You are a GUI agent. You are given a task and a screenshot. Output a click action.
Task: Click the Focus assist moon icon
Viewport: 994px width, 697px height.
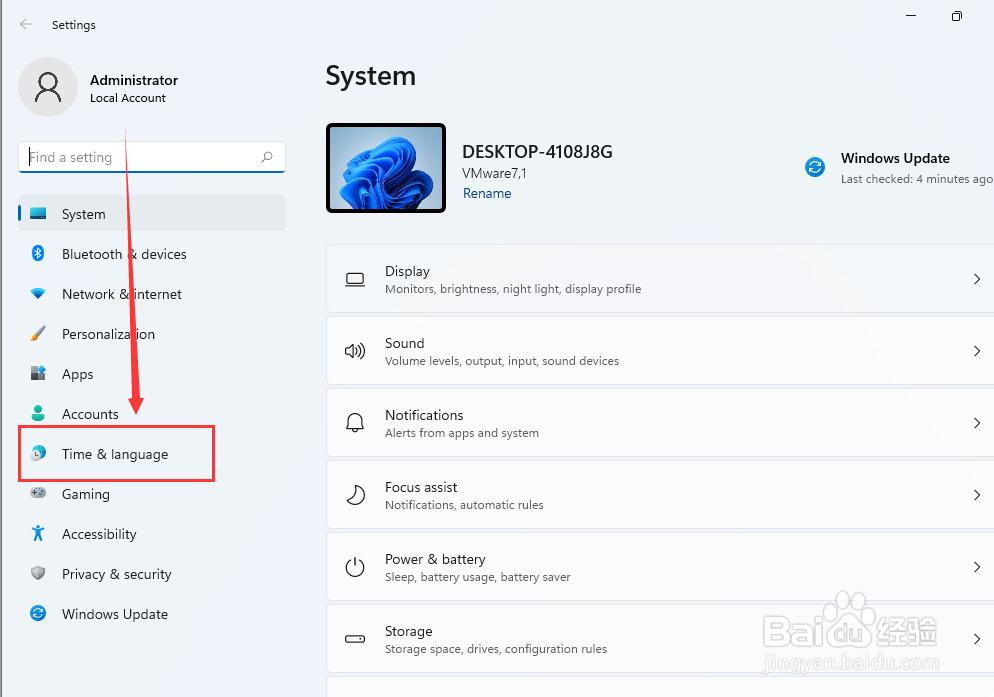(355, 495)
